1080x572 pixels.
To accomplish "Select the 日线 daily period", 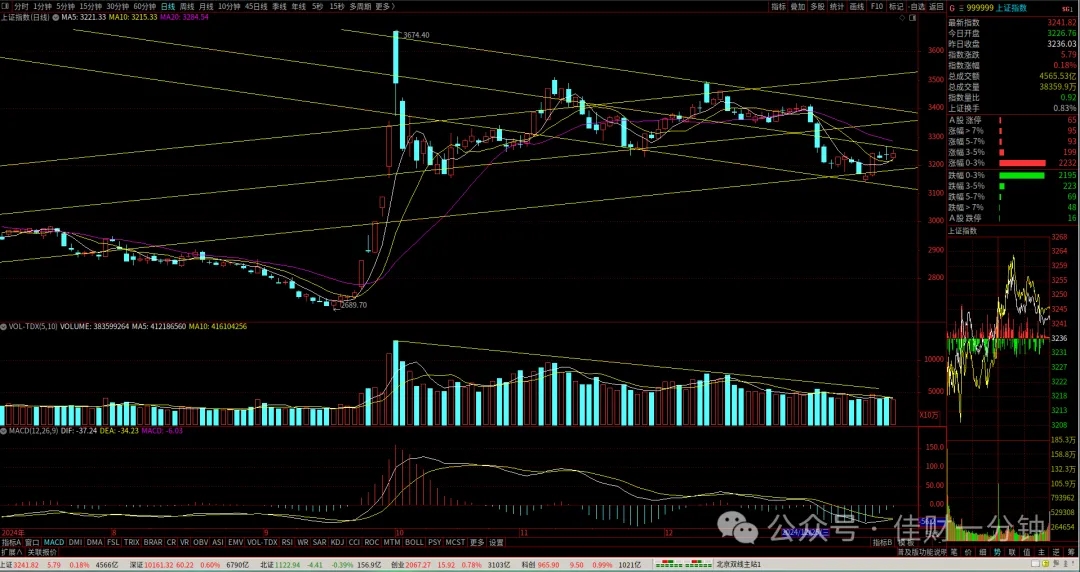I will [x=168, y=6].
